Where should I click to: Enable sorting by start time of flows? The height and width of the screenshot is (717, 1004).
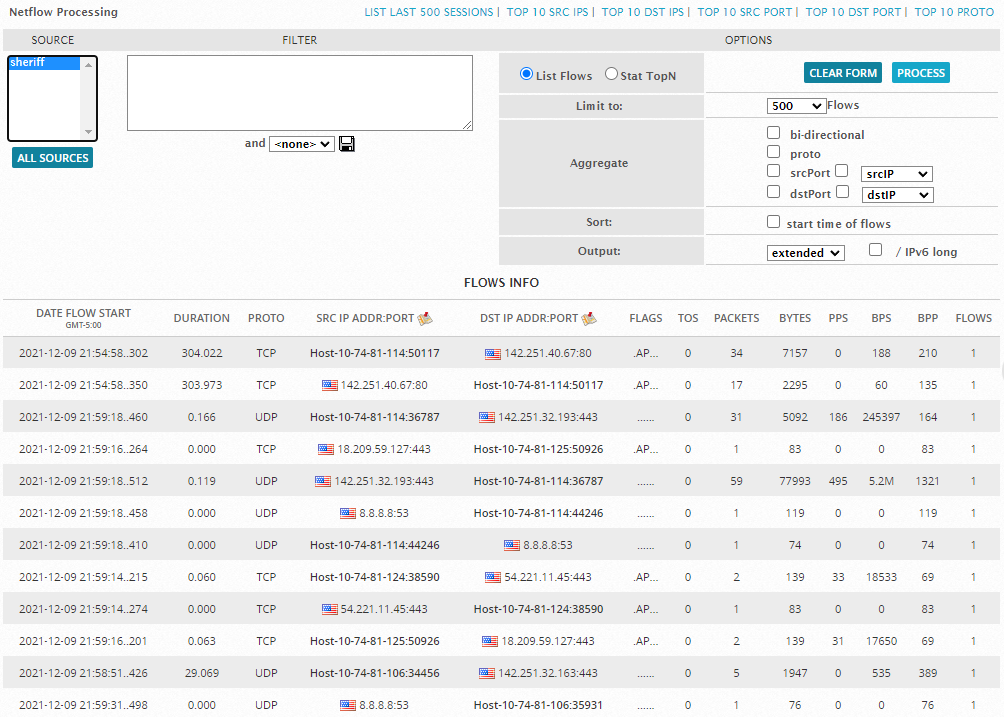(773, 222)
